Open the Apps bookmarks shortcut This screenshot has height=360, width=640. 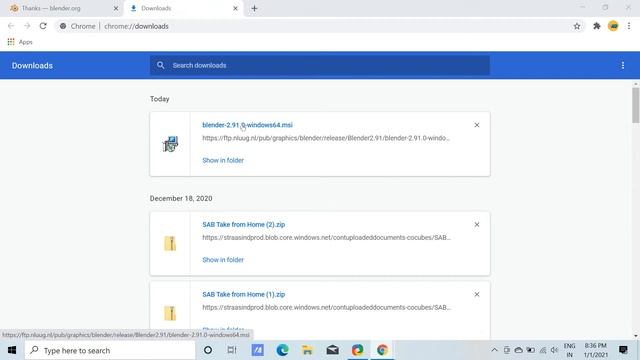point(20,42)
